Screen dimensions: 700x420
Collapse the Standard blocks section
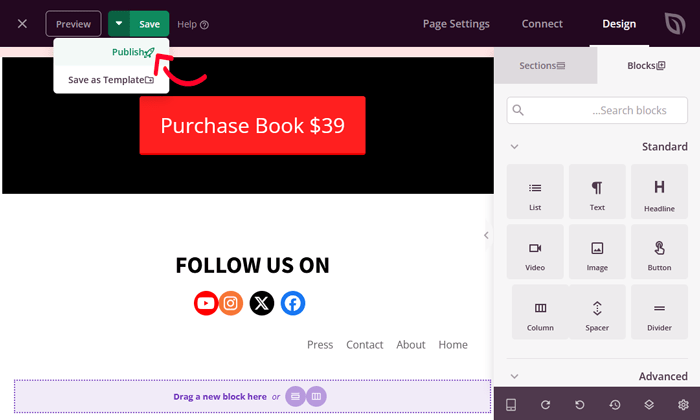[x=514, y=147]
